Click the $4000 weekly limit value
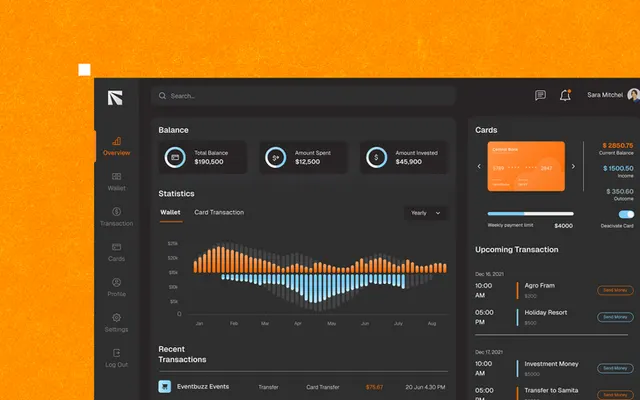Viewport: 640px width, 400px height. pyautogui.click(x=563, y=226)
